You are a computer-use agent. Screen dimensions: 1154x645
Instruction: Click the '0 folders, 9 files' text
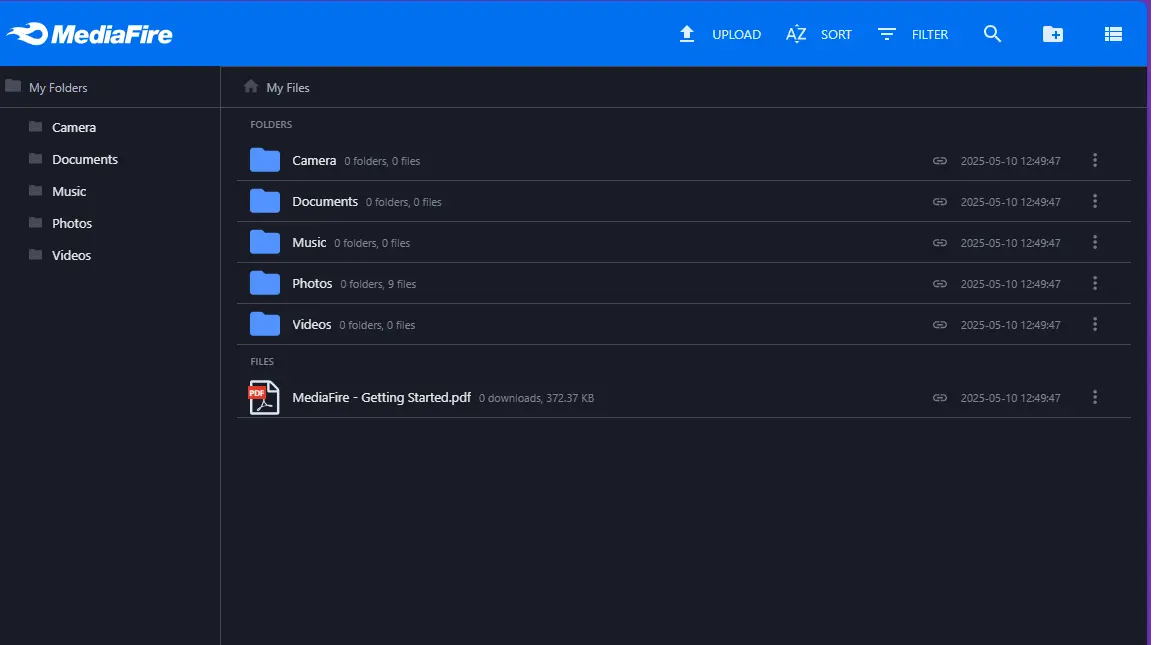coord(378,284)
